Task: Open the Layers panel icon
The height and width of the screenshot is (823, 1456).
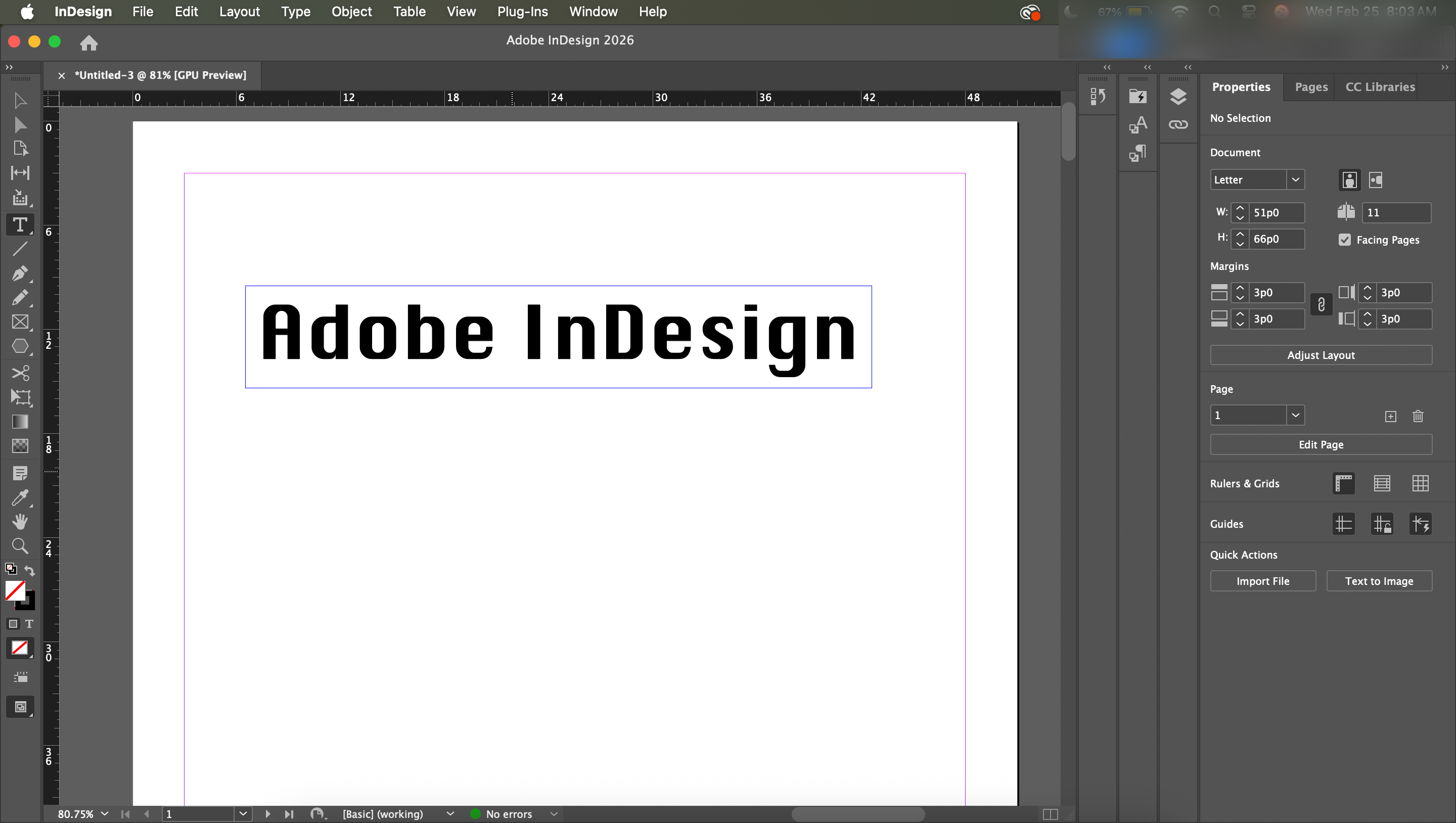Action: (x=1178, y=97)
